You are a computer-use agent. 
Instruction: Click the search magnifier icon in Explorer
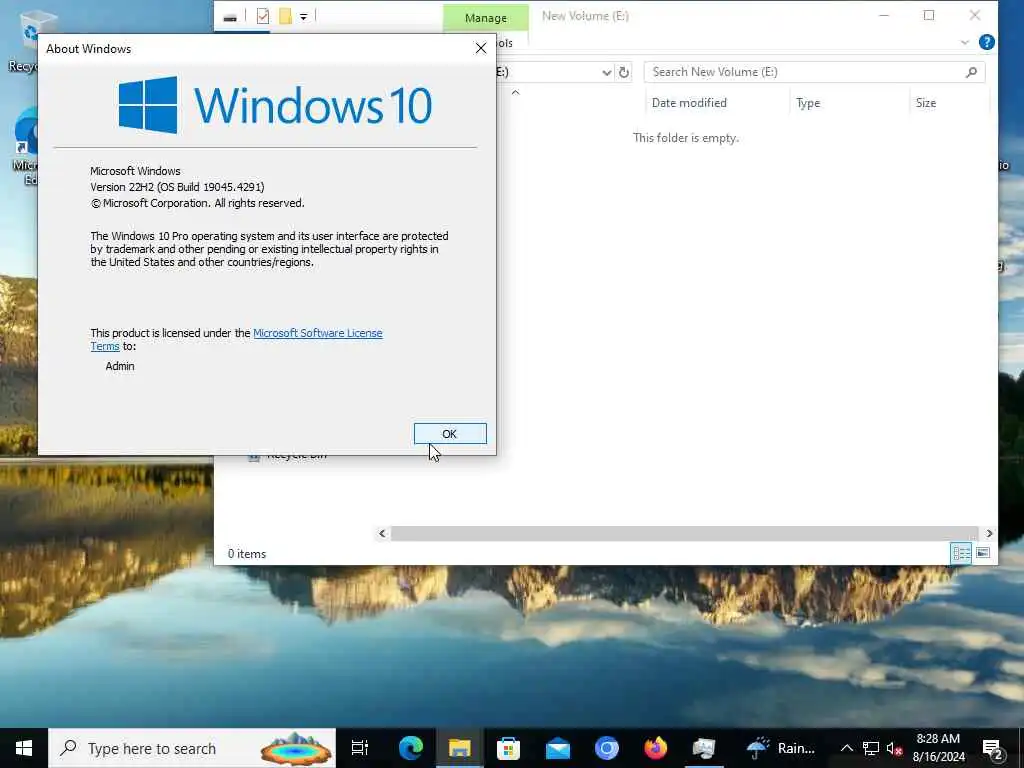point(971,72)
